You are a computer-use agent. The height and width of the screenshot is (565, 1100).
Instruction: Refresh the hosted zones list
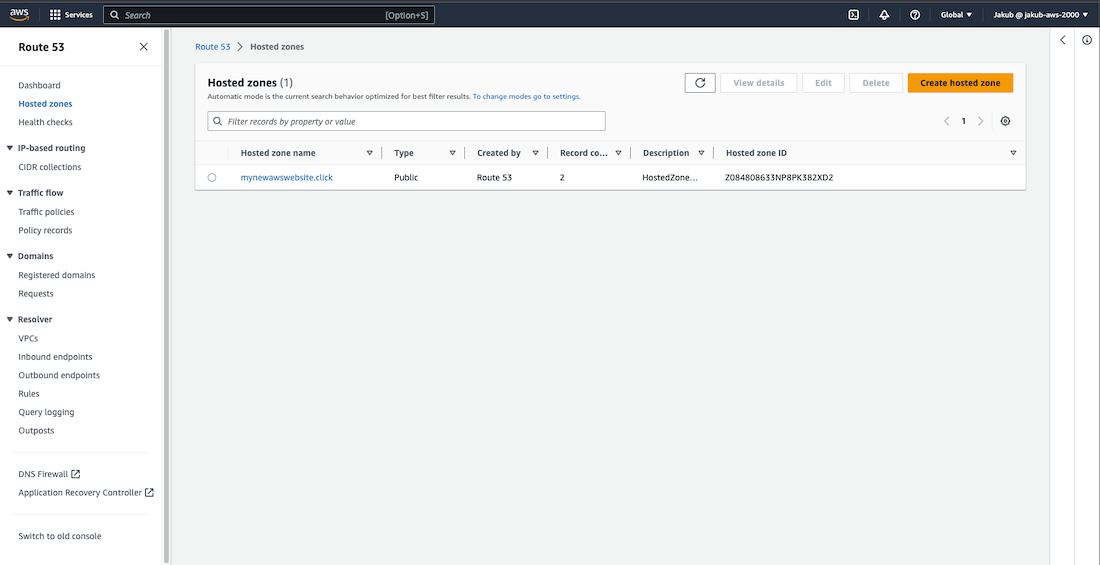pos(700,83)
